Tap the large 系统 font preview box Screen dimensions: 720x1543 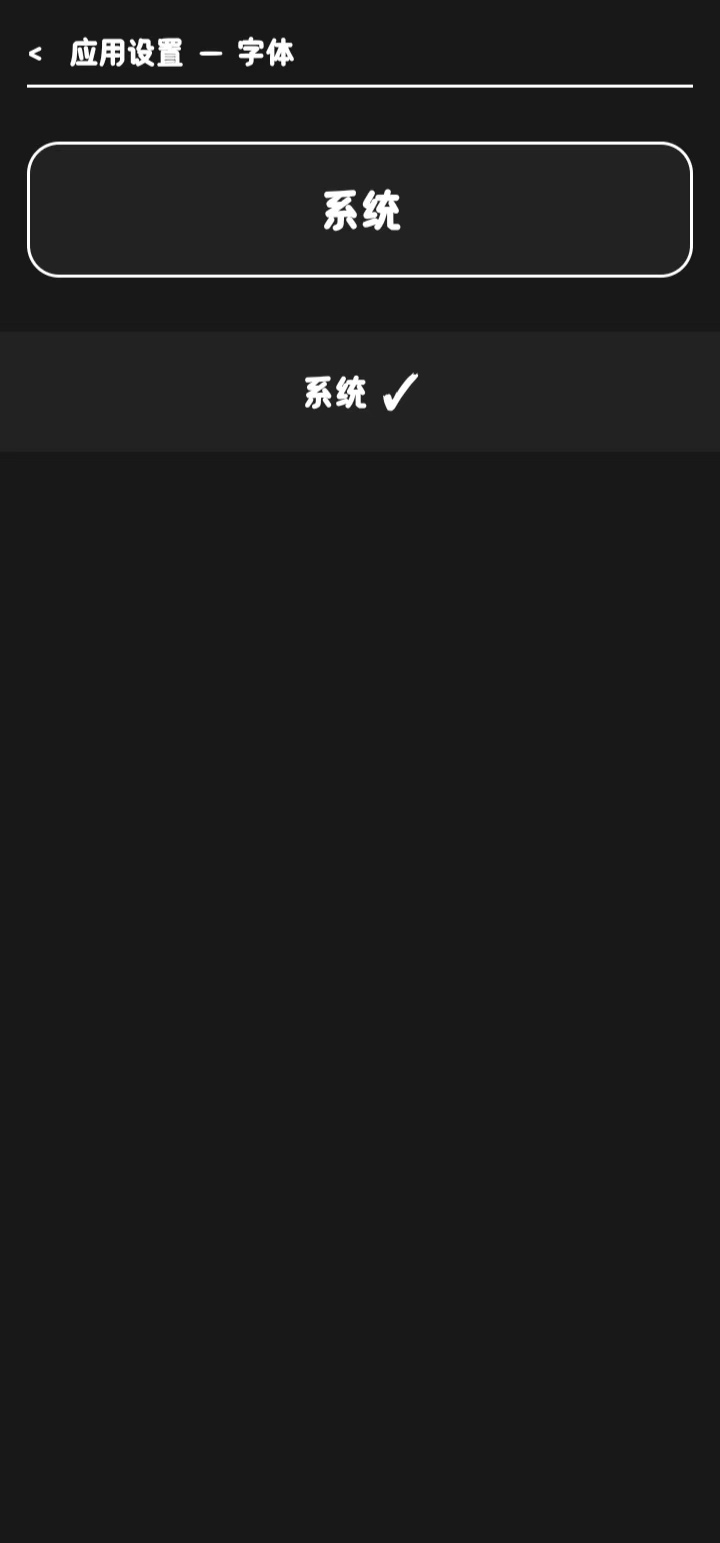pyautogui.click(x=360, y=209)
